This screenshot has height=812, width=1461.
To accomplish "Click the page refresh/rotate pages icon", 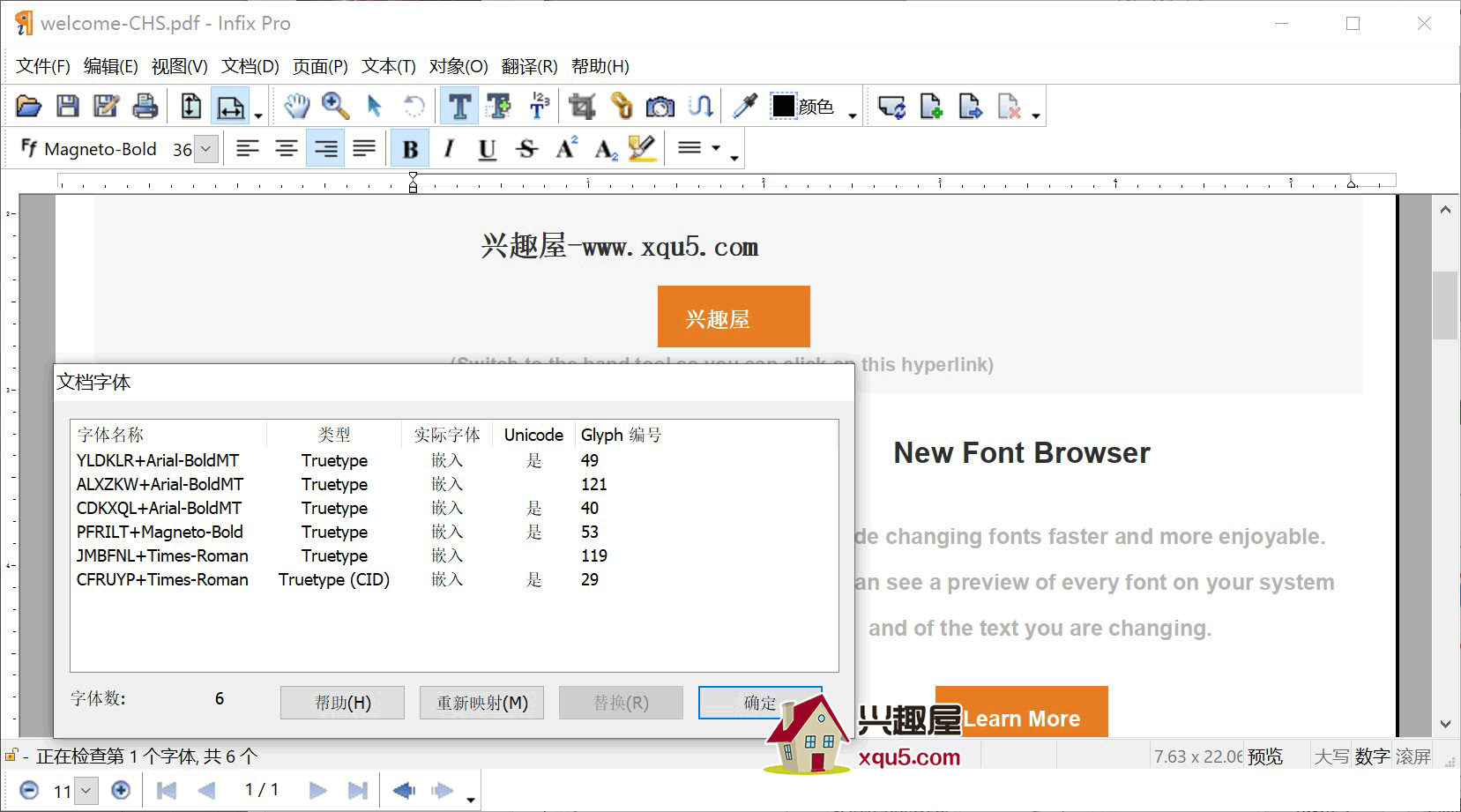I will point(891,107).
